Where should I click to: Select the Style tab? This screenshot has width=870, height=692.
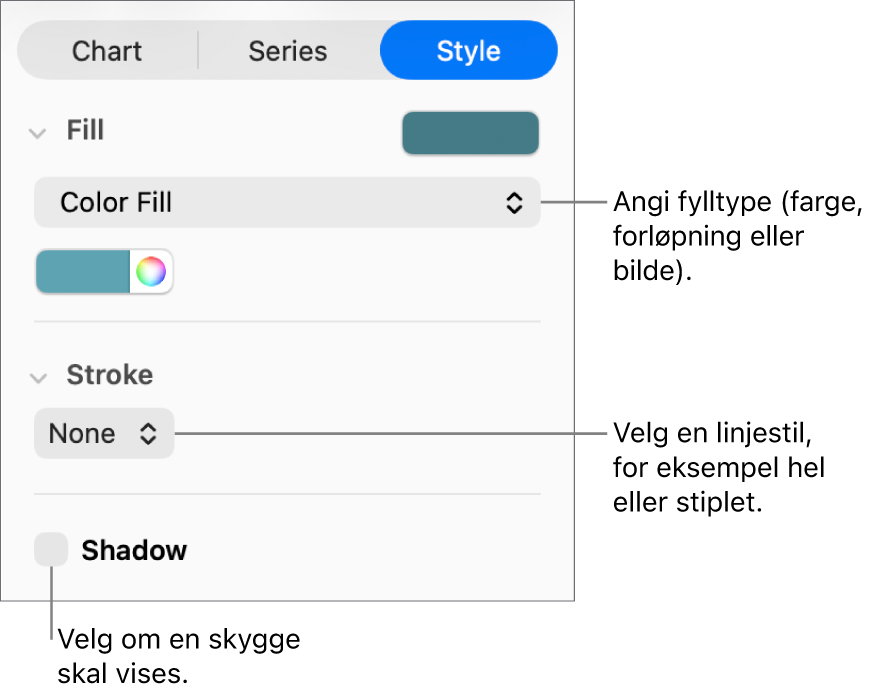point(468,51)
